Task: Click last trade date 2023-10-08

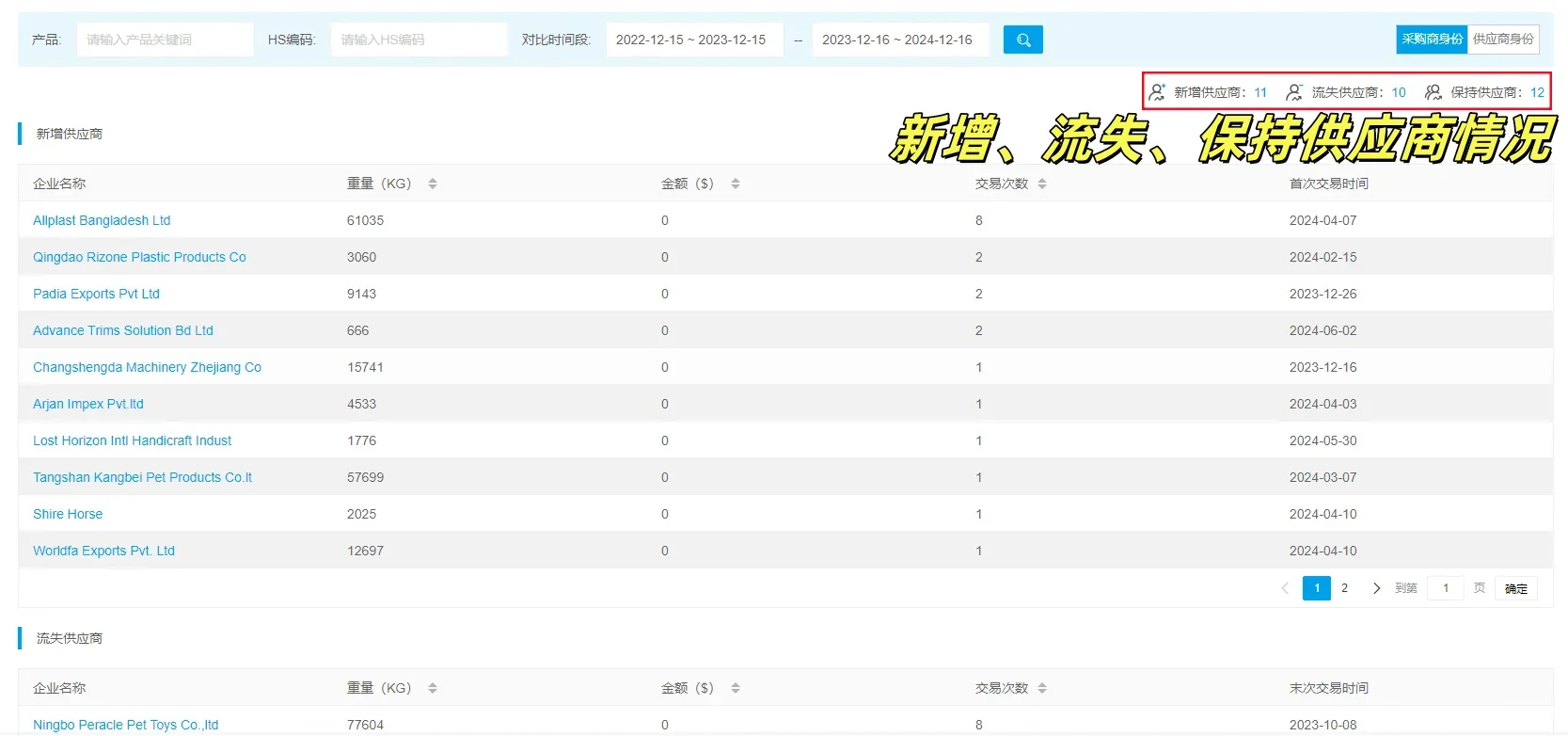Action: click(x=1323, y=725)
